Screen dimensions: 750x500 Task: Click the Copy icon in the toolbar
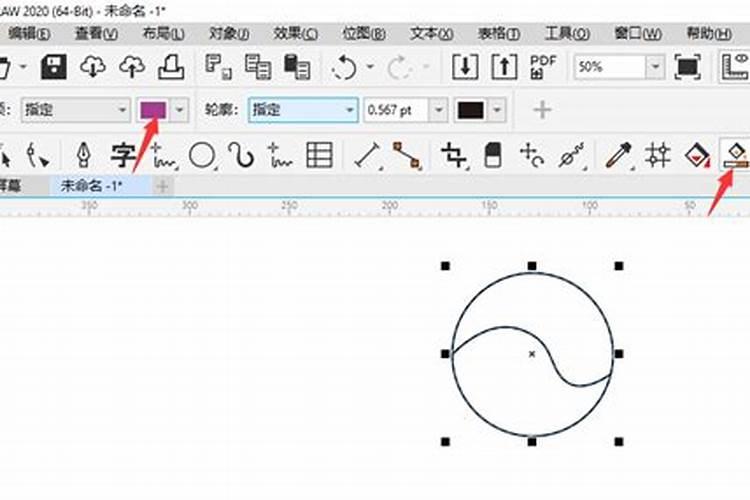tap(258, 67)
